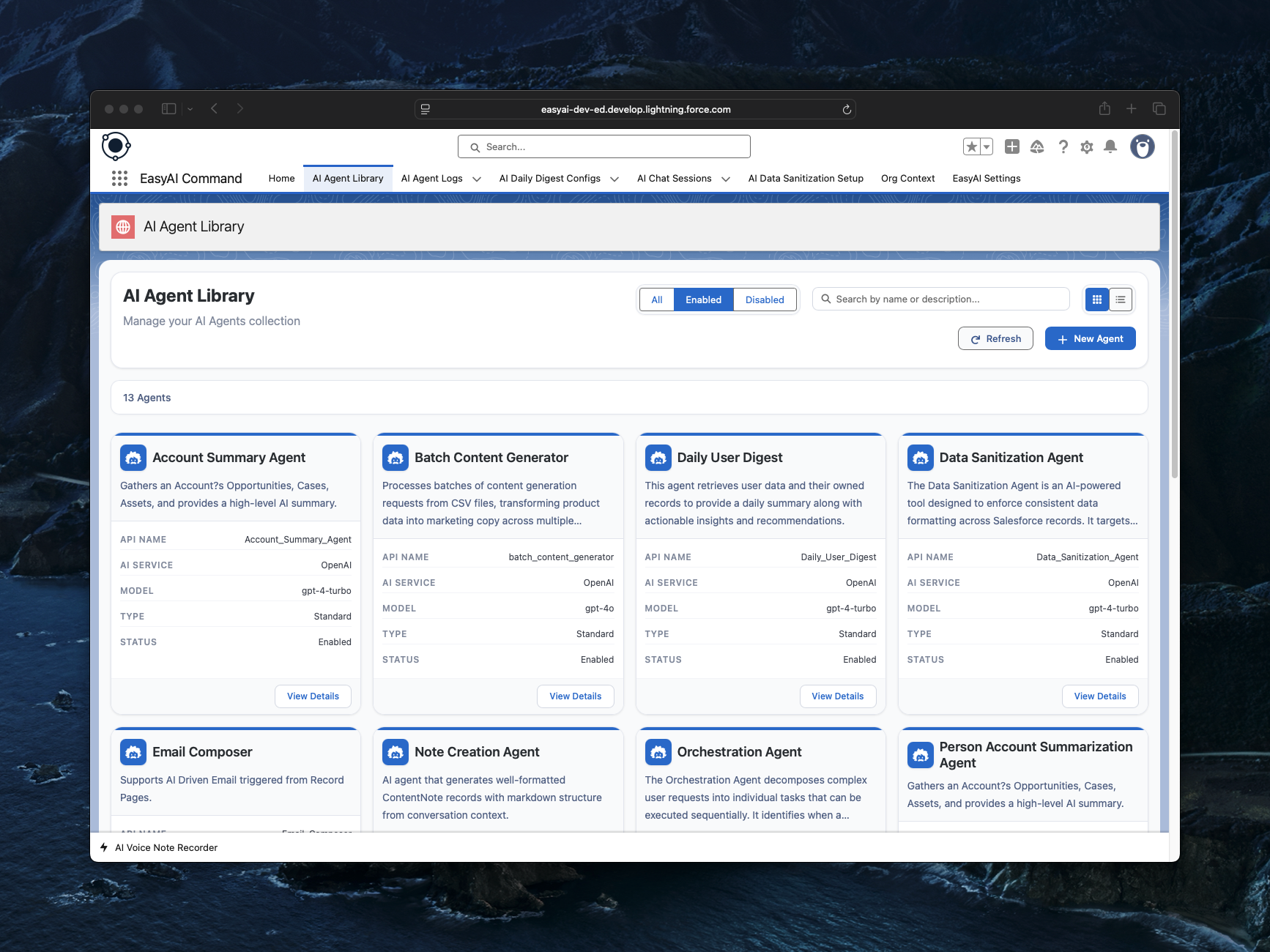Open the App Launcher grid icon
1270x952 pixels.
click(x=119, y=179)
